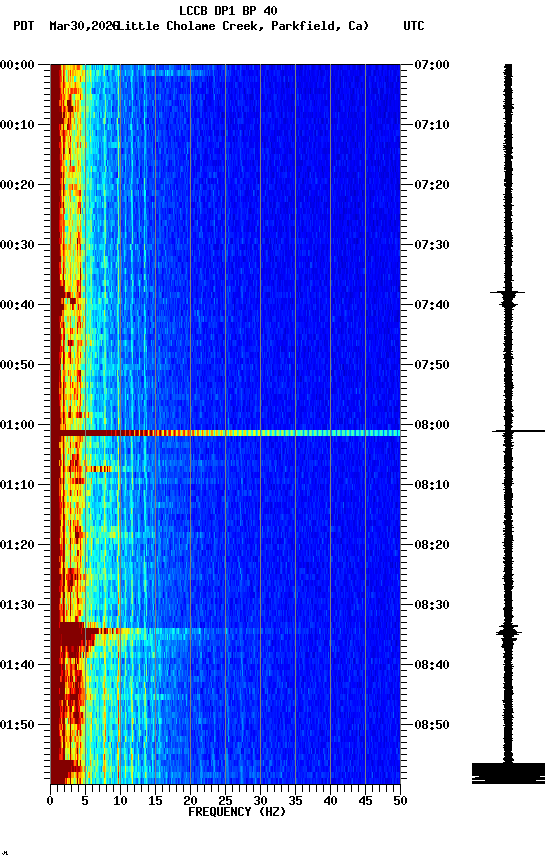Click the PDT time label 01:00

[17, 425]
